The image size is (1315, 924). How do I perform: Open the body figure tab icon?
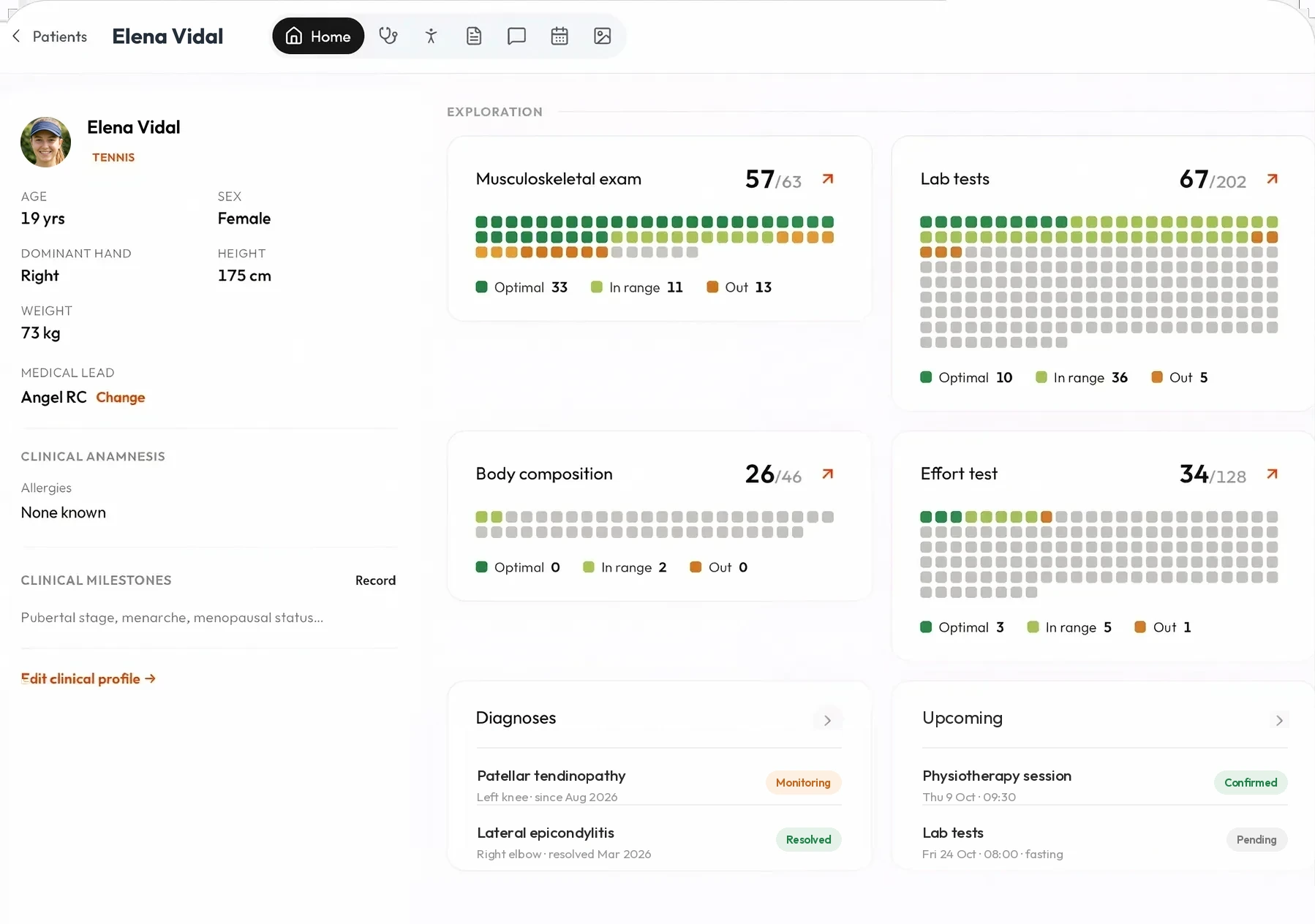431,36
